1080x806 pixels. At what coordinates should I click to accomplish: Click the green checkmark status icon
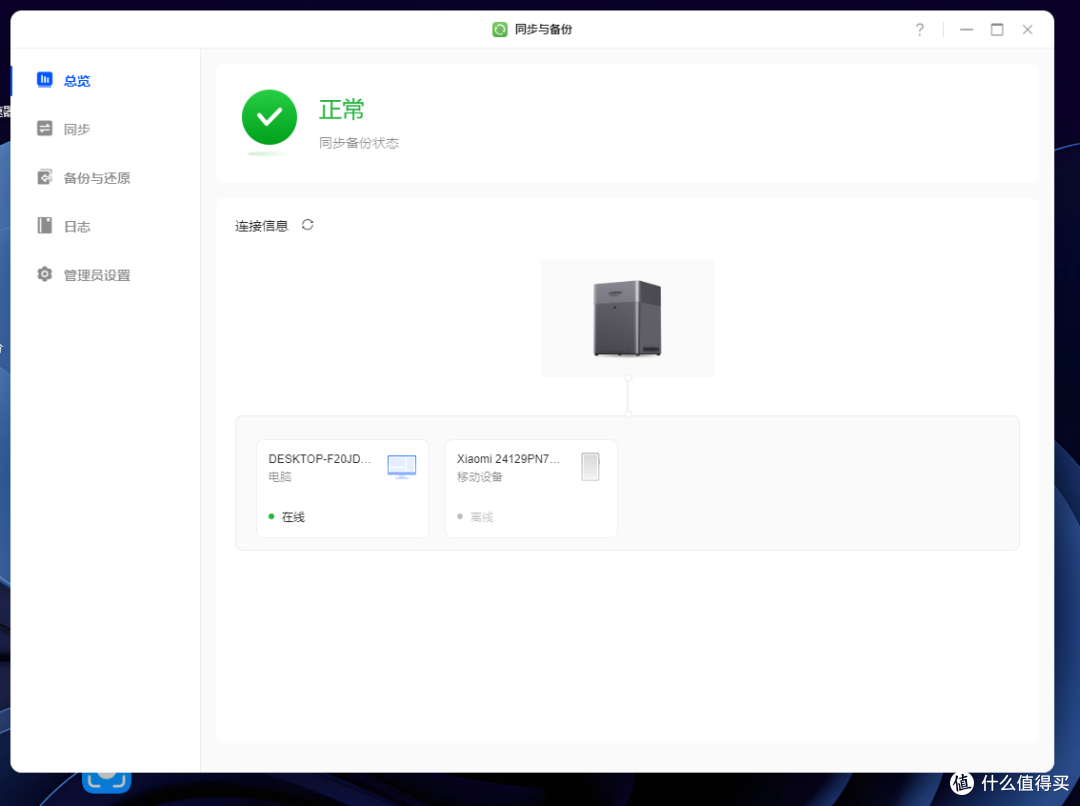coord(269,117)
